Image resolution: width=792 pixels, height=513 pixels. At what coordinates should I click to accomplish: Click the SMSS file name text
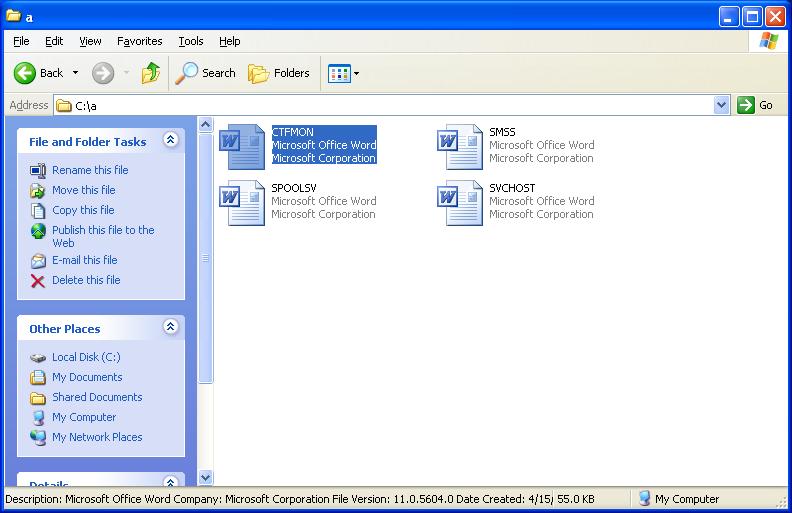pos(503,132)
